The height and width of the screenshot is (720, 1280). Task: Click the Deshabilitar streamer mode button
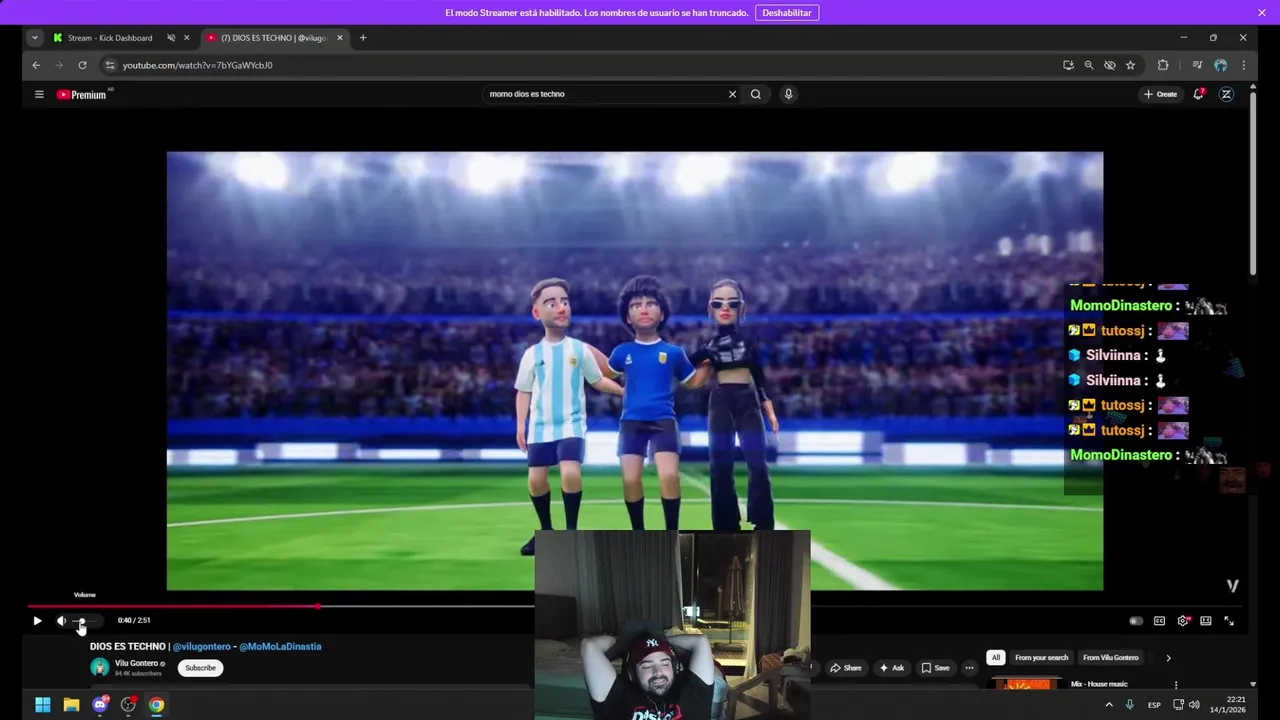(x=787, y=13)
